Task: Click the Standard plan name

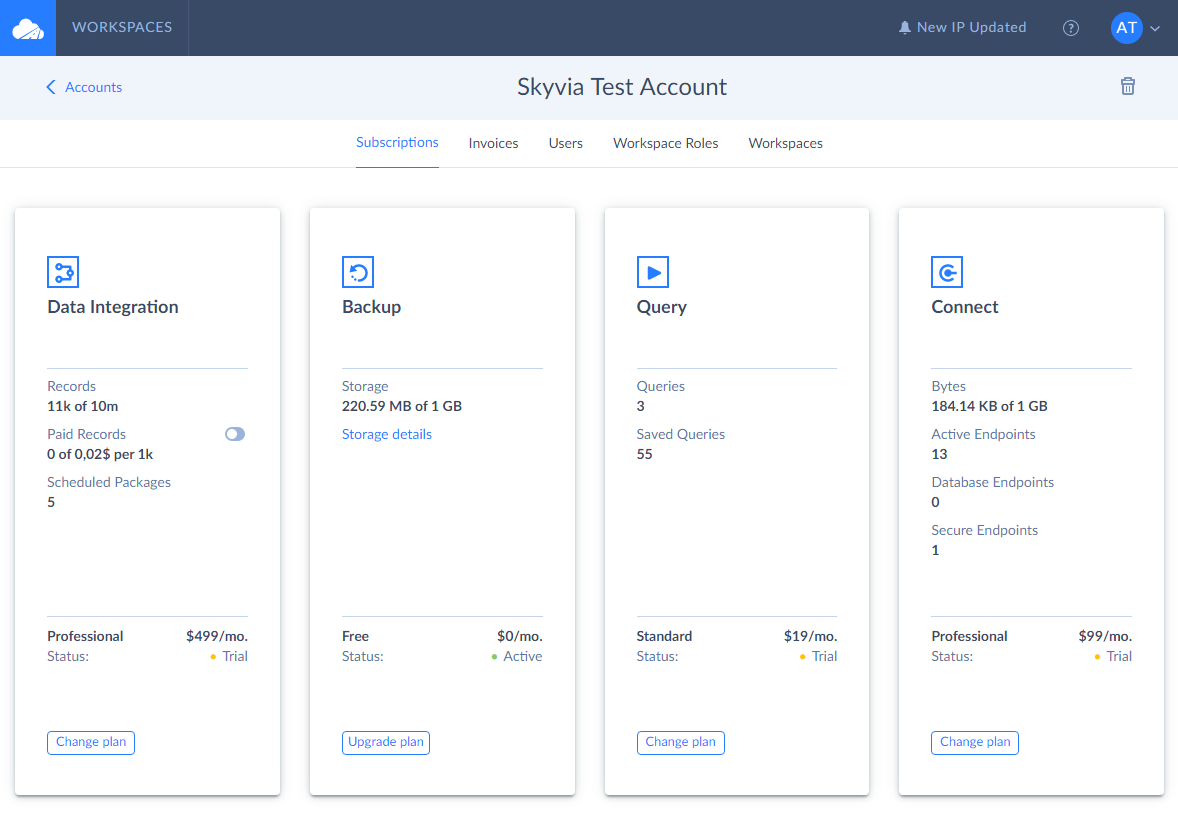Action: pos(664,636)
